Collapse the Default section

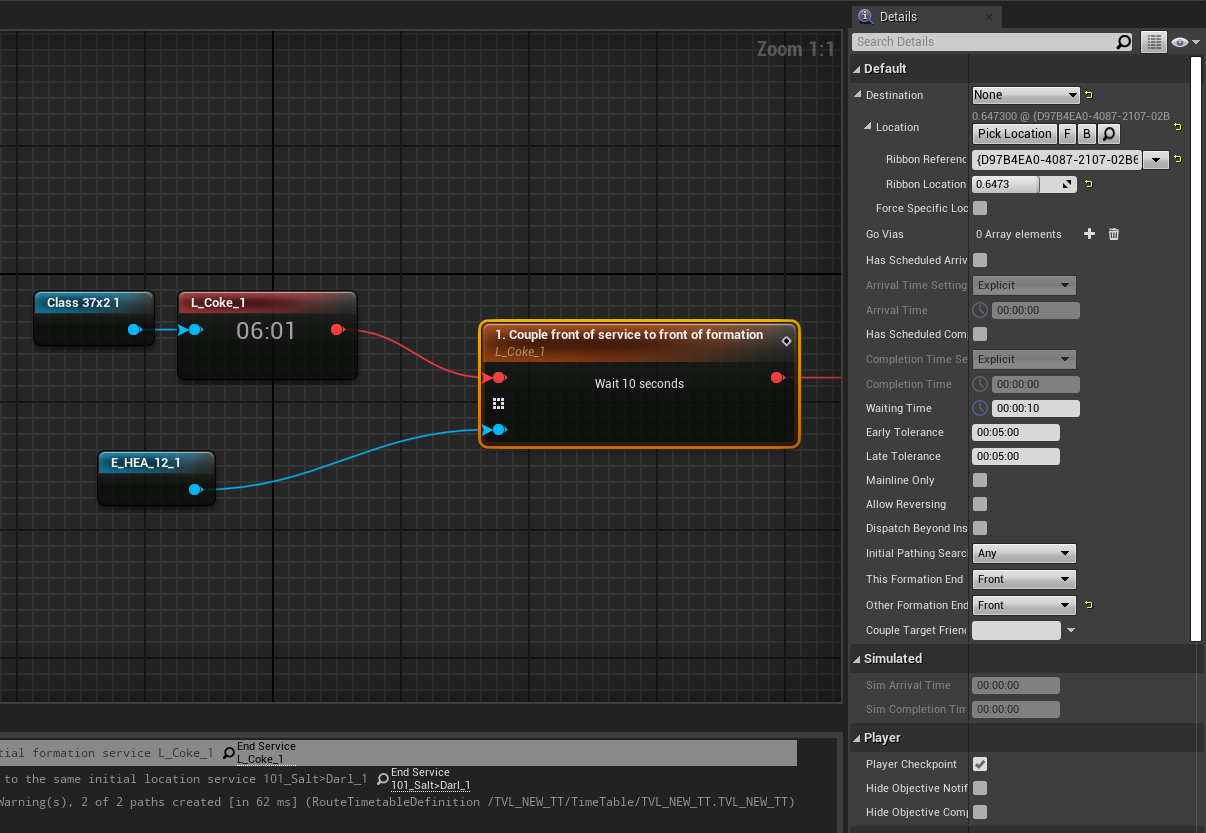click(857, 69)
